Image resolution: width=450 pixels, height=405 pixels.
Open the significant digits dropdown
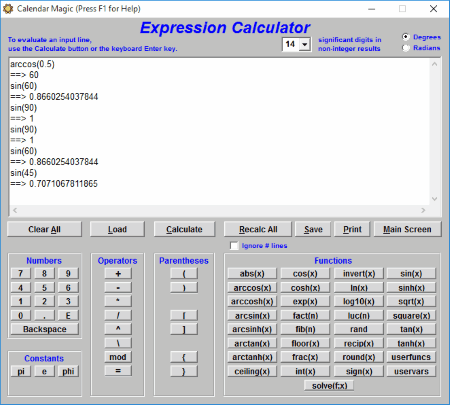(x=305, y=44)
